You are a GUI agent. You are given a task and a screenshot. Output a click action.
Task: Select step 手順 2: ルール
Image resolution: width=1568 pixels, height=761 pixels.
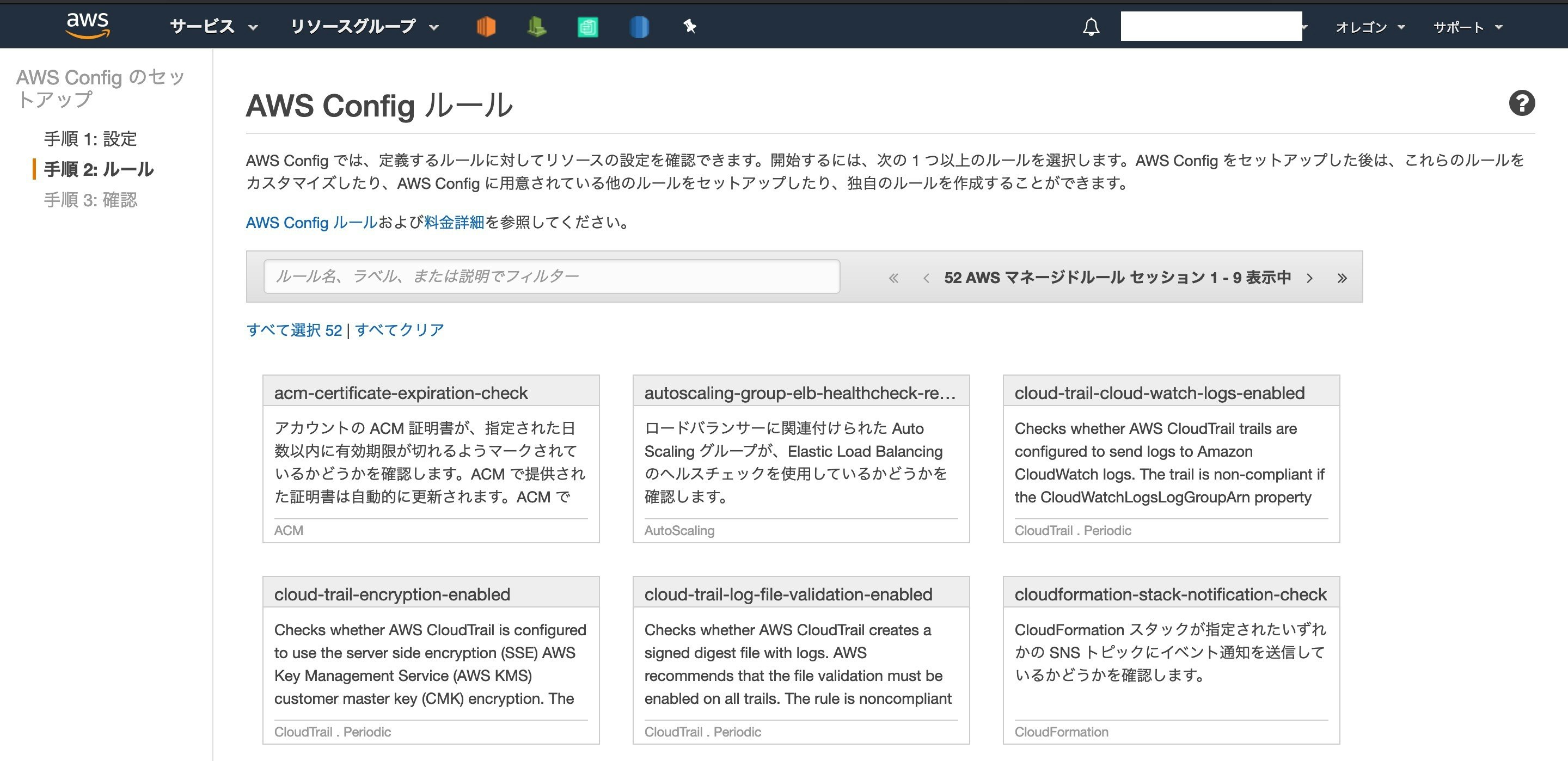tap(99, 169)
